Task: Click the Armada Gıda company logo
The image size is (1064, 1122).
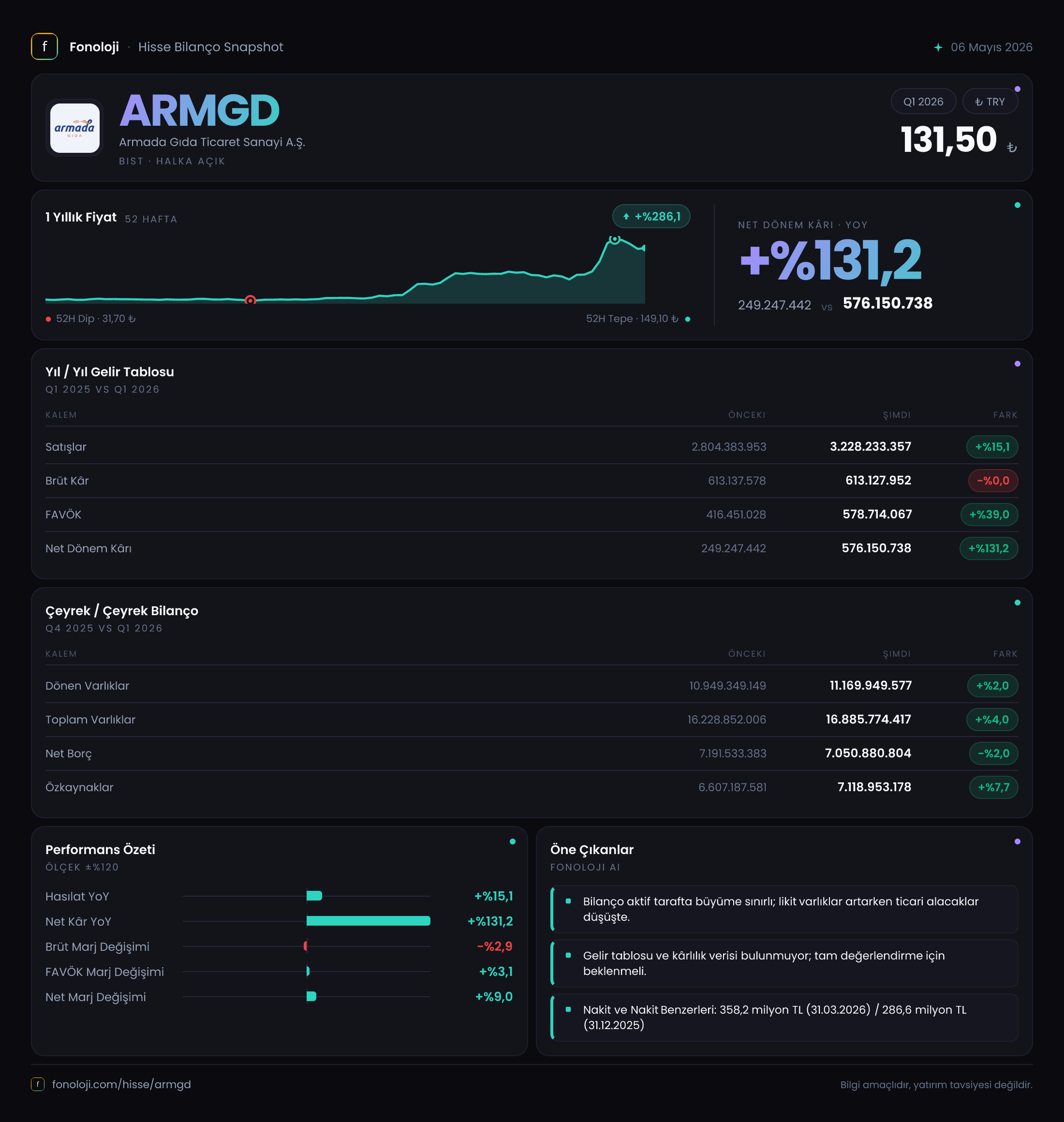Action: point(75,128)
